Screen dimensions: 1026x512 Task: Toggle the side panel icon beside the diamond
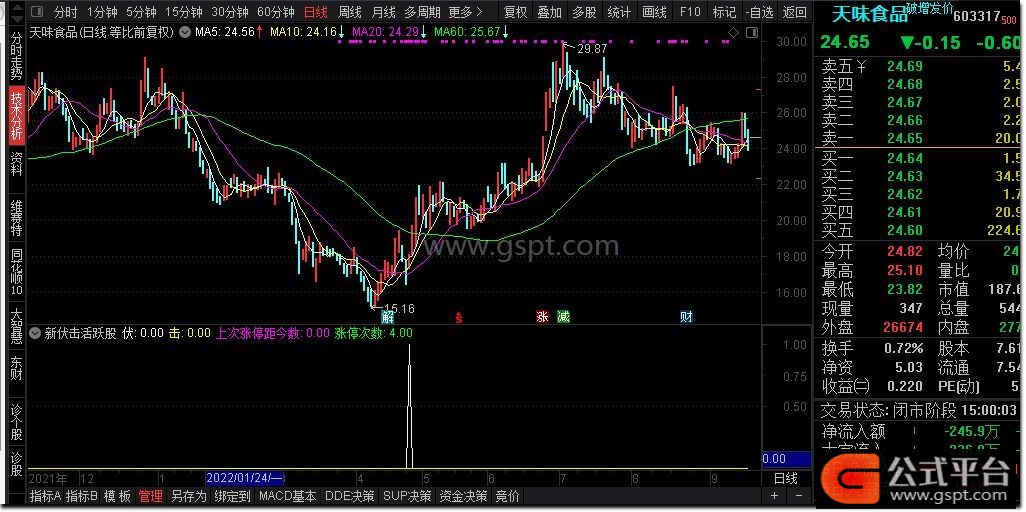[750, 32]
